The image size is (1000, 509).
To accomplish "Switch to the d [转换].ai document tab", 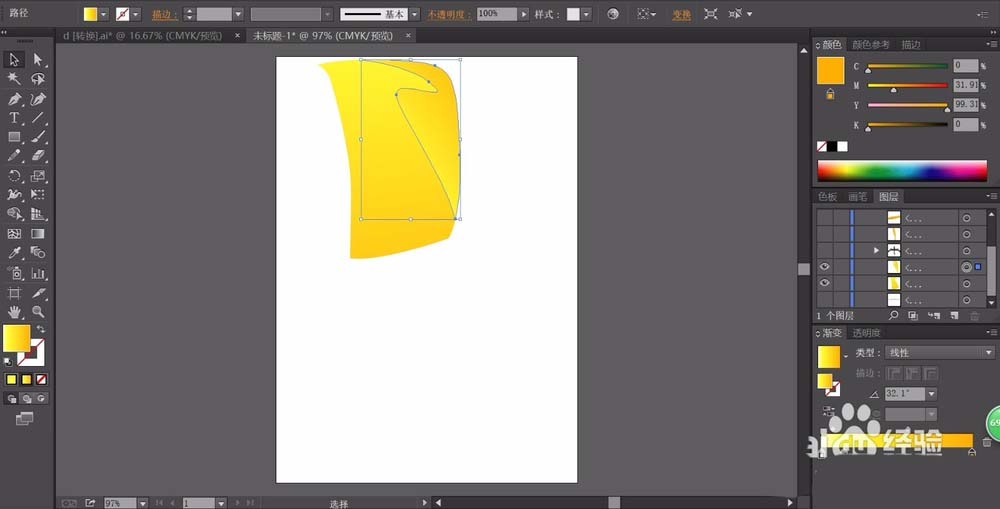I will click(x=143, y=36).
